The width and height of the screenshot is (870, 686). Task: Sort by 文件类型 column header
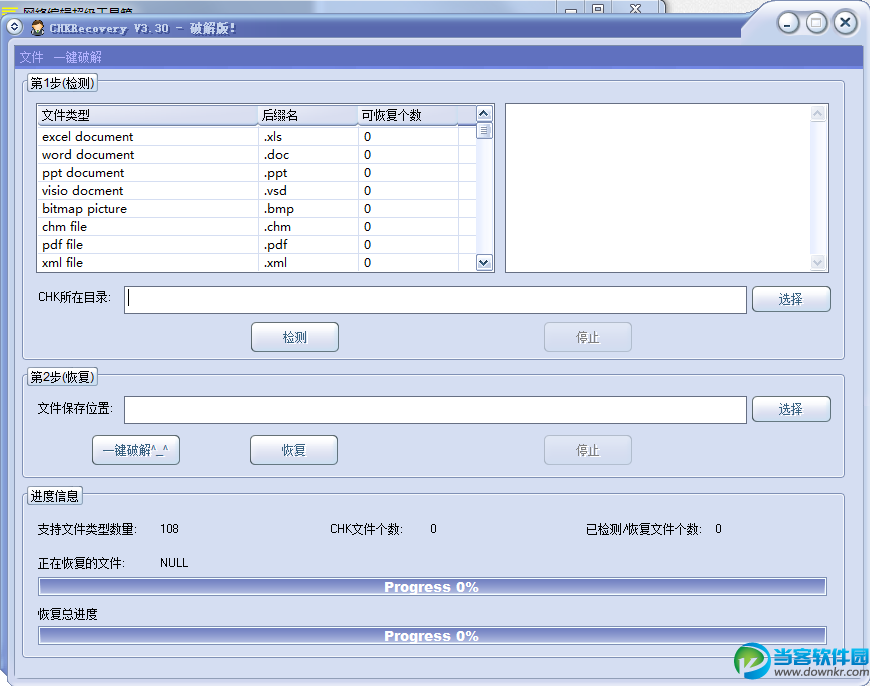pyautogui.click(x=148, y=115)
